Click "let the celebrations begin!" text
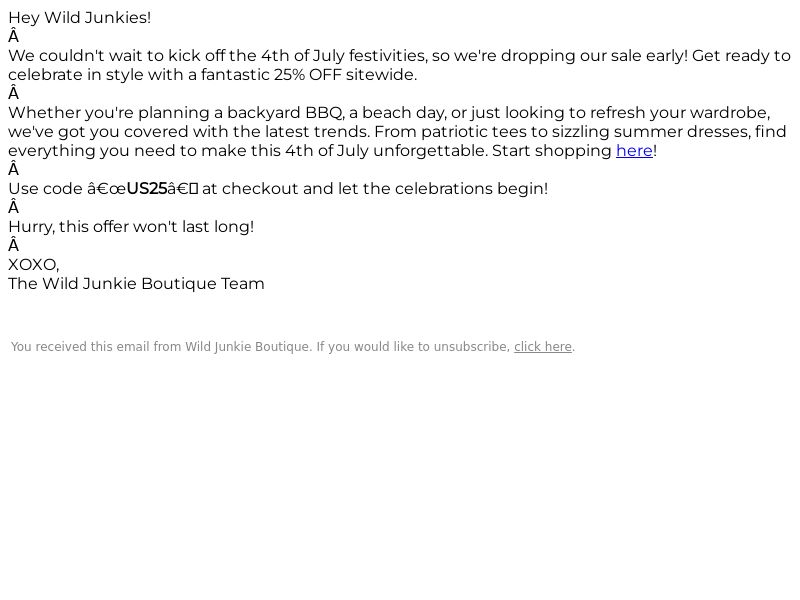The width and height of the screenshot is (800, 600). click(x=443, y=189)
